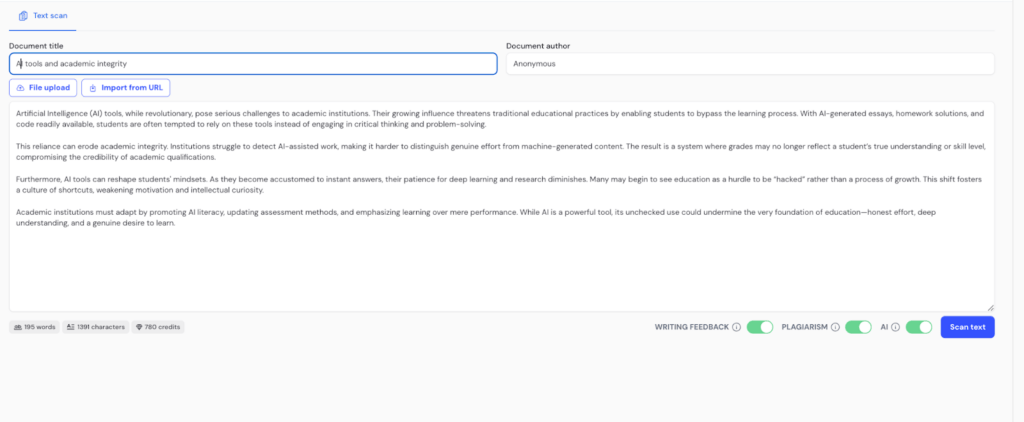
Task: Turn off the Plagiarism toggle
Action: pos(858,327)
